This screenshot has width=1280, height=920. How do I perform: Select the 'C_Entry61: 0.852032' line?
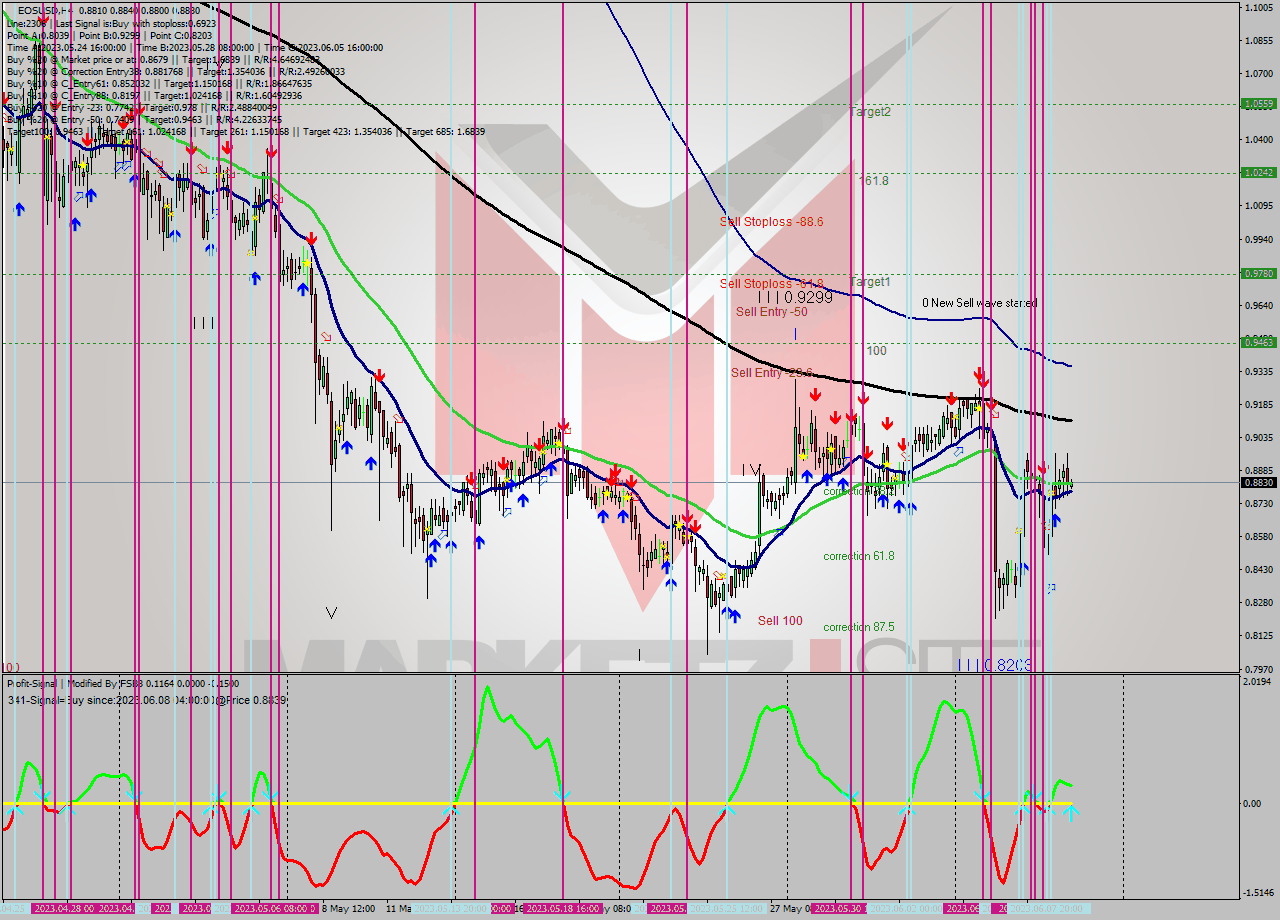click(x=159, y=83)
